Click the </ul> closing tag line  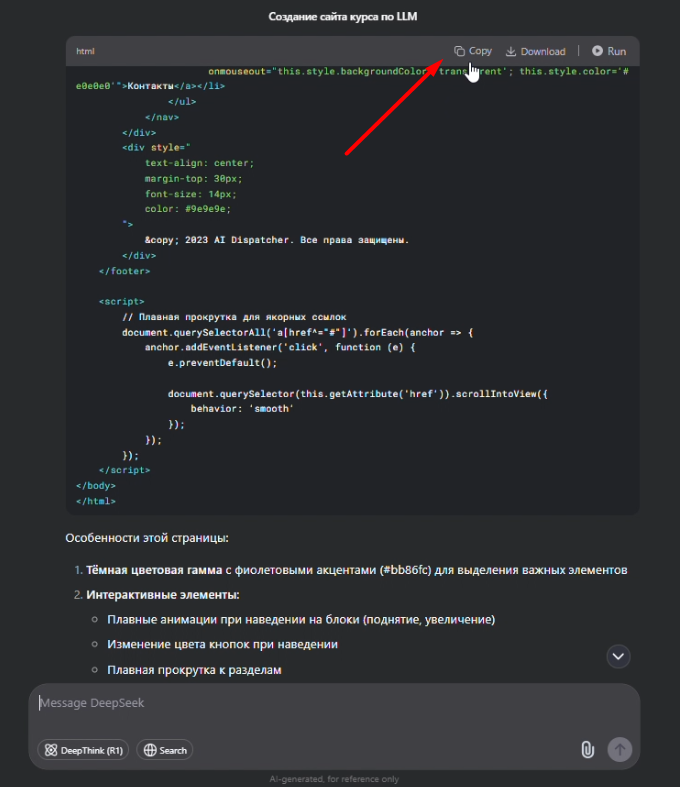182,101
